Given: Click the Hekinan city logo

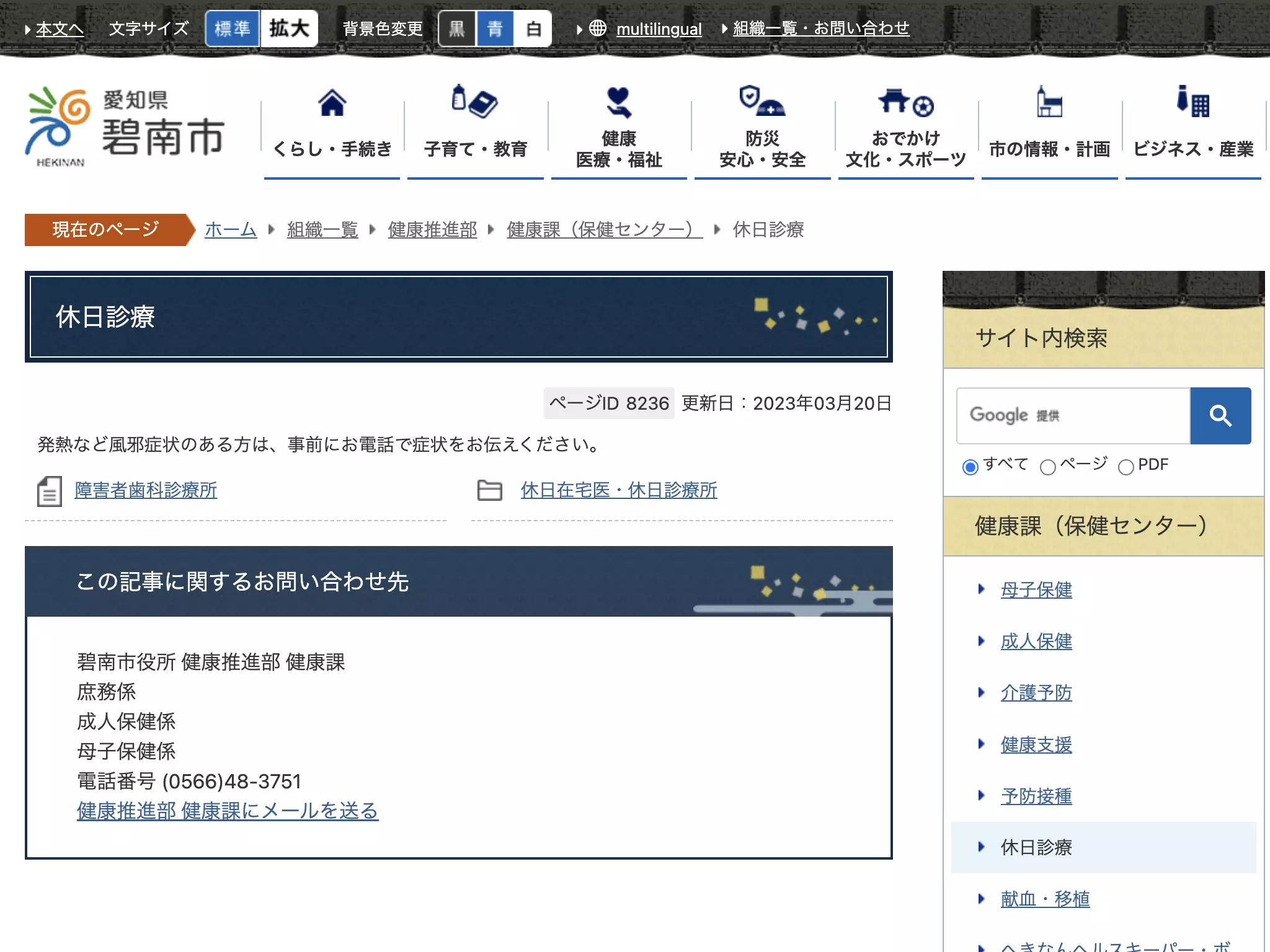Looking at the screenshot, I should pos(124,127).
